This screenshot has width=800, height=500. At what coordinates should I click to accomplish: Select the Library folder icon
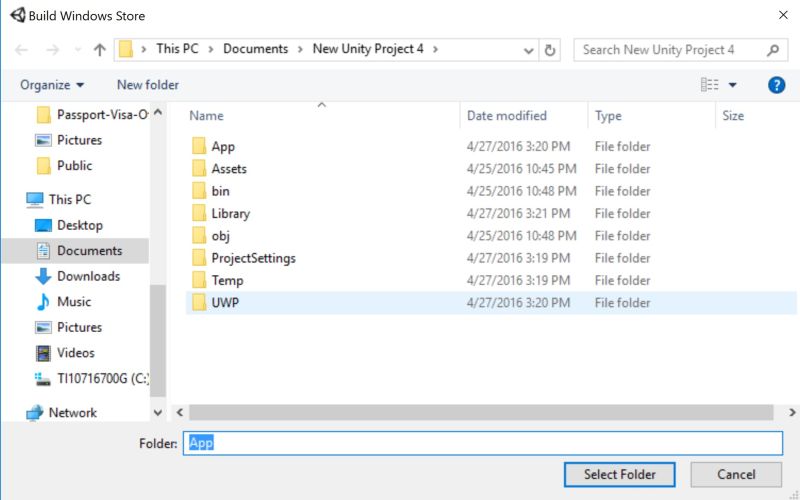(199, 213)
